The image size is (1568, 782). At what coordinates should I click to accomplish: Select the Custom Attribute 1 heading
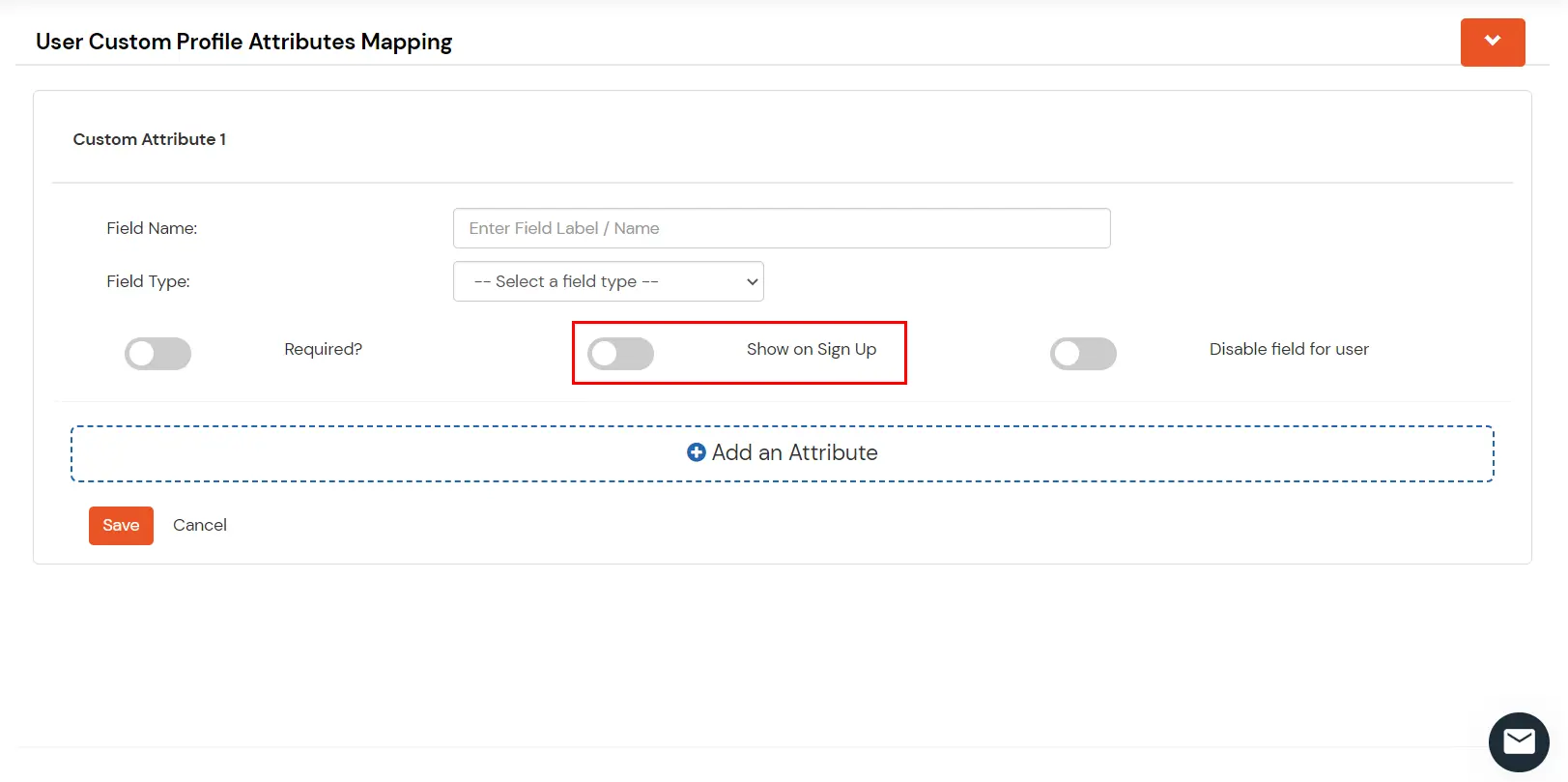click(150, 139)
